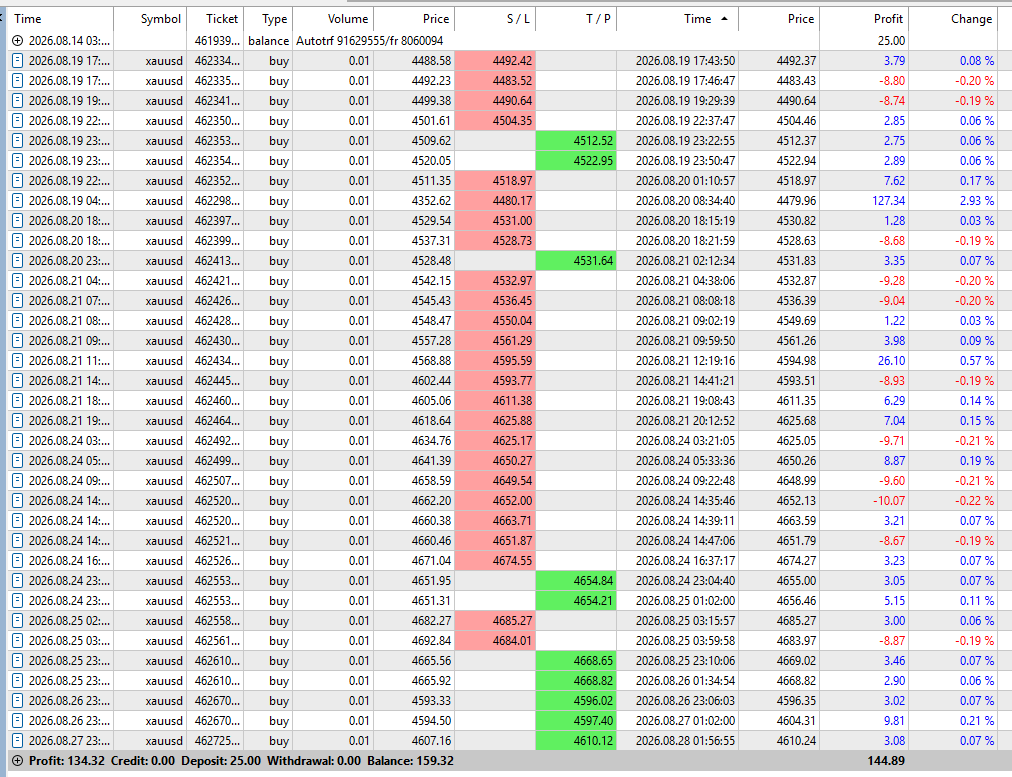The image size is (1012, 777).
Task: Click the order icon of ticket 462298 row
Action: (x=17, y=201)
